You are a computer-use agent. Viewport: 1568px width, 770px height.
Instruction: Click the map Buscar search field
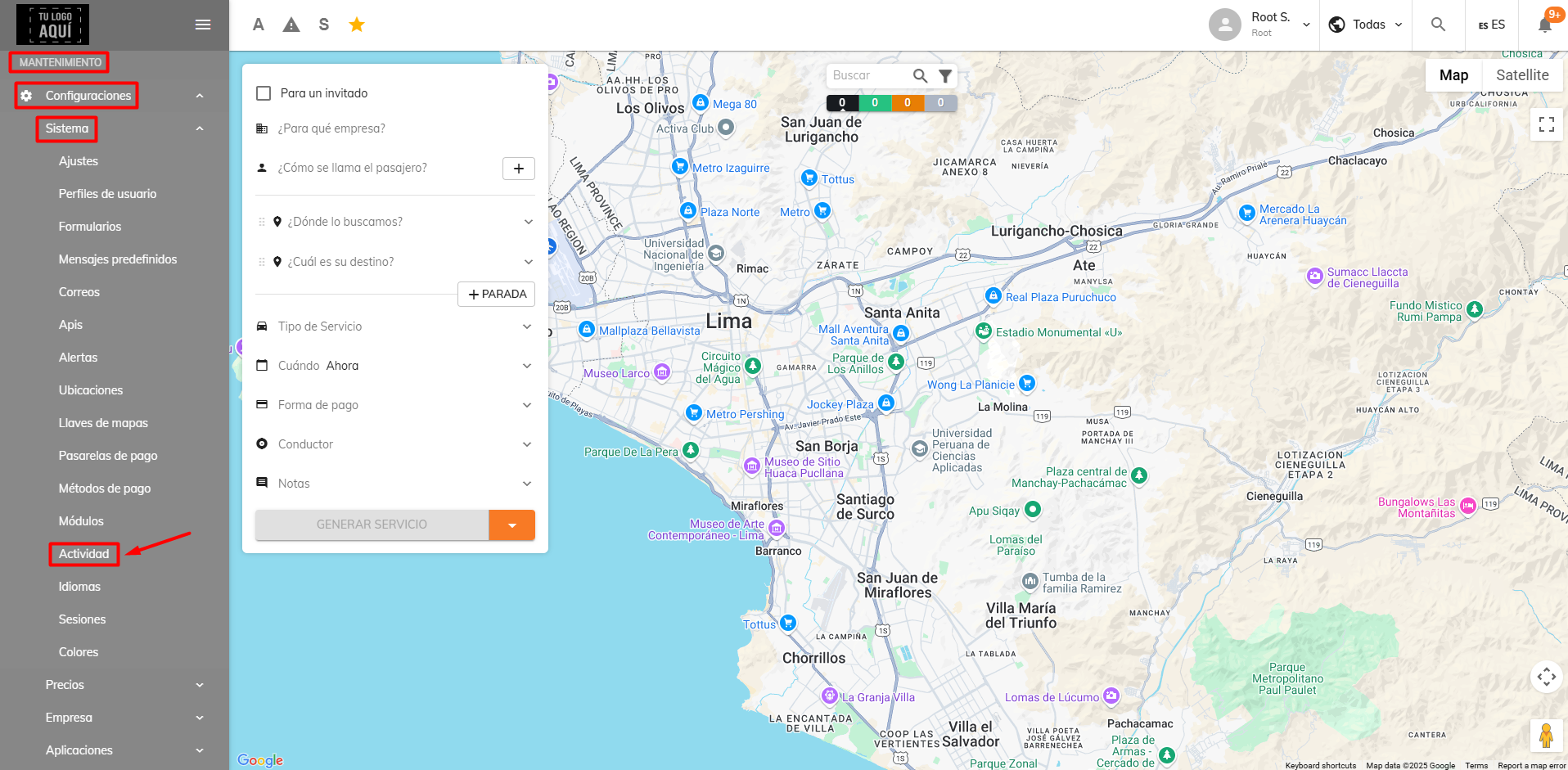(x=870, y=76)
